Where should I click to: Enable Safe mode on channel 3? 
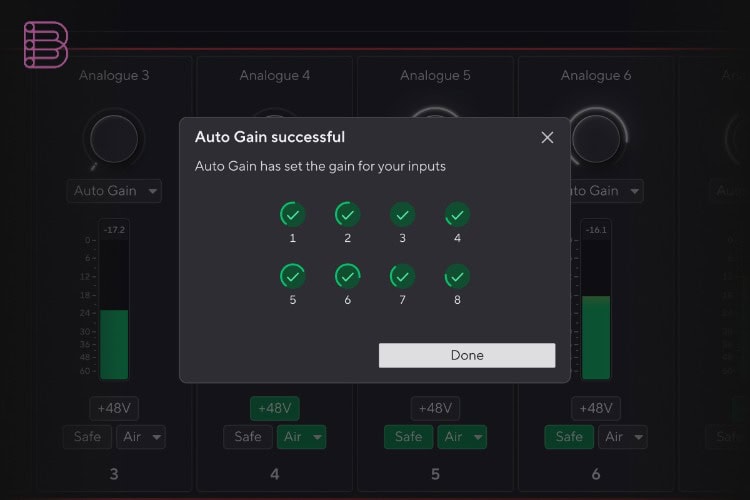tap(87, 437)
